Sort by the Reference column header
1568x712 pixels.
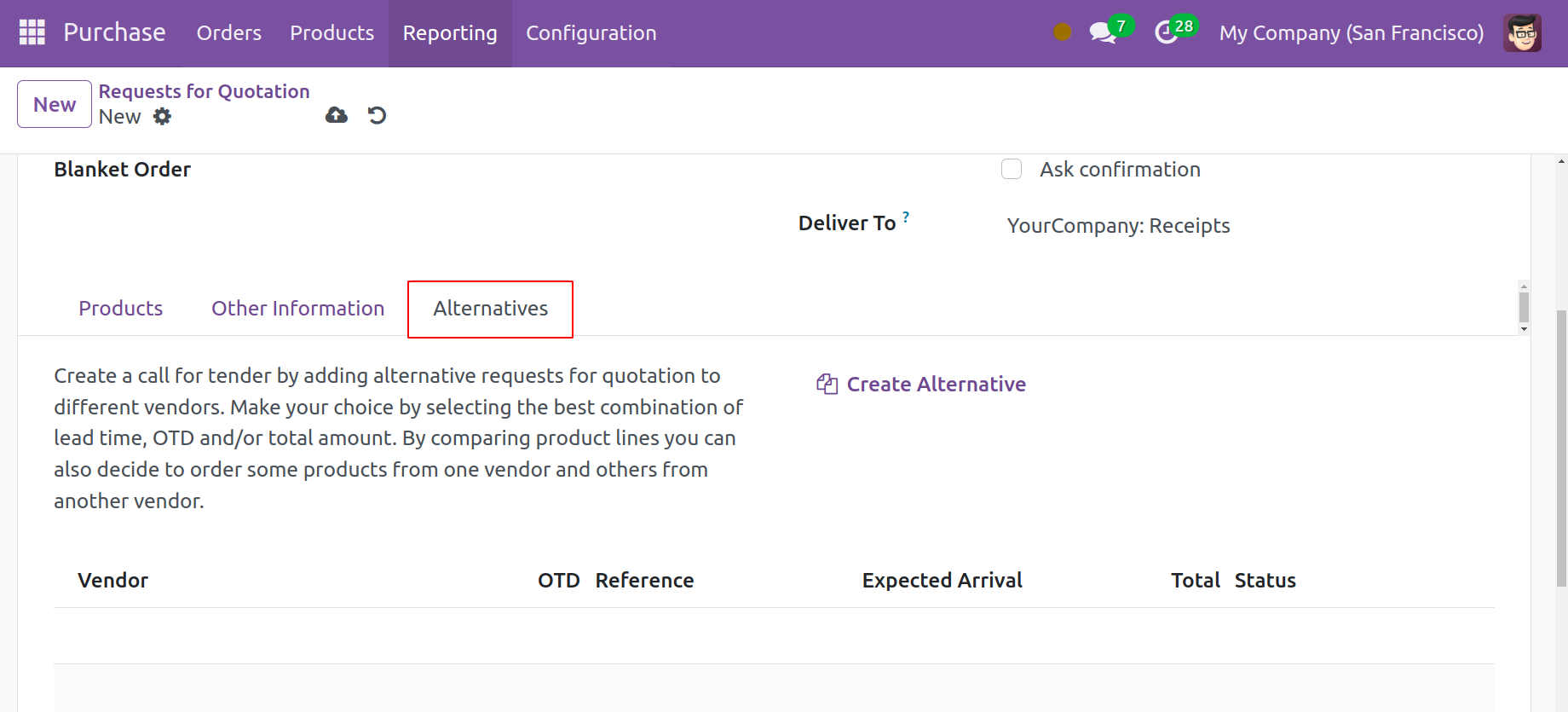(644, 580)
